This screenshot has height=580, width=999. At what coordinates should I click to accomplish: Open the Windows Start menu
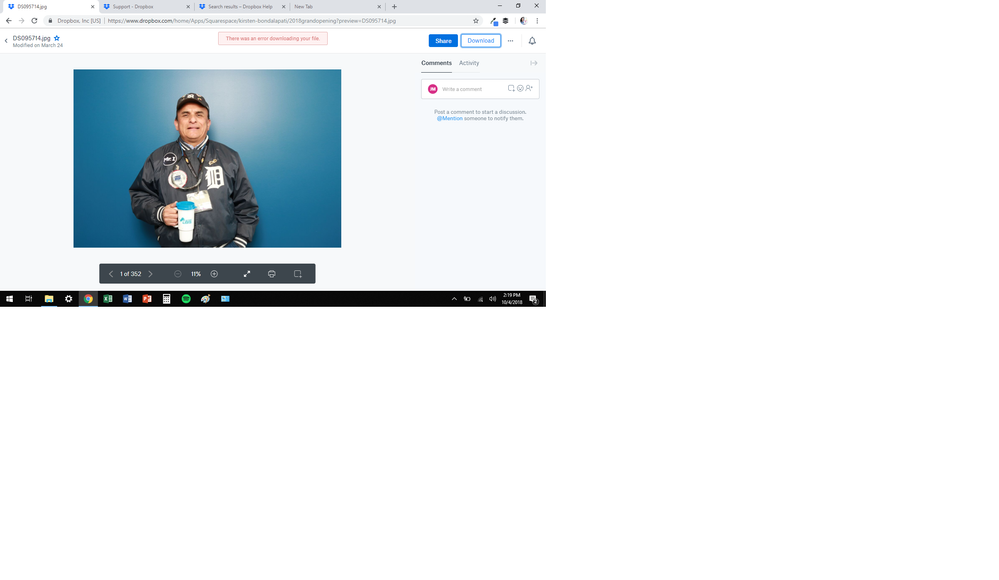[x=10, y=299]
